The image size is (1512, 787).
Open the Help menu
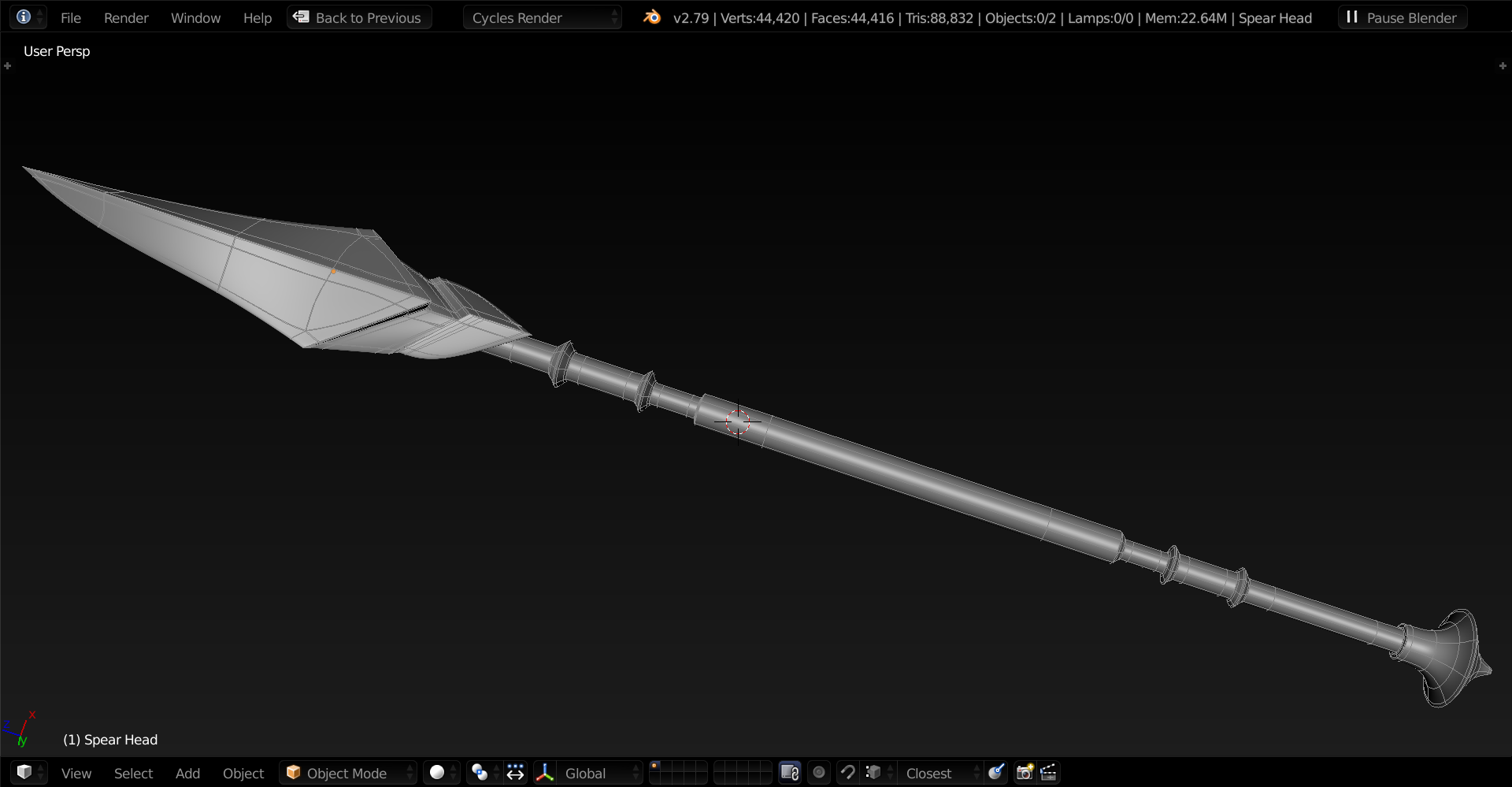coord(257,17)
